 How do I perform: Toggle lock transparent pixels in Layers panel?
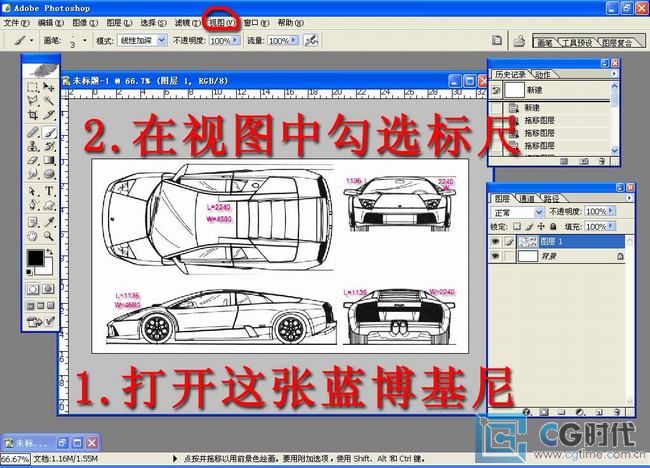pos(517,226)
